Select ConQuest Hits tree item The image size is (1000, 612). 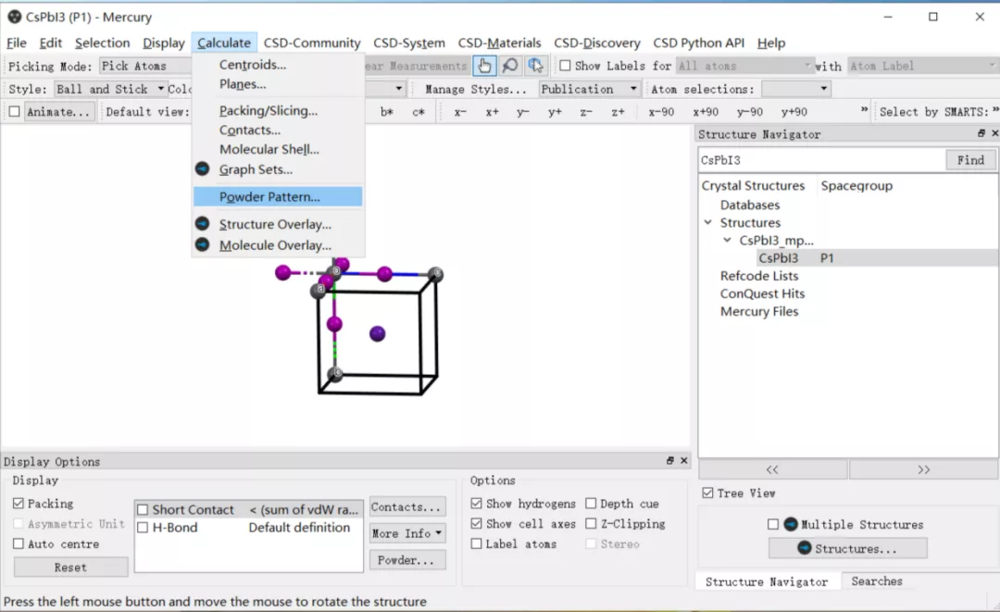point(762,293)
